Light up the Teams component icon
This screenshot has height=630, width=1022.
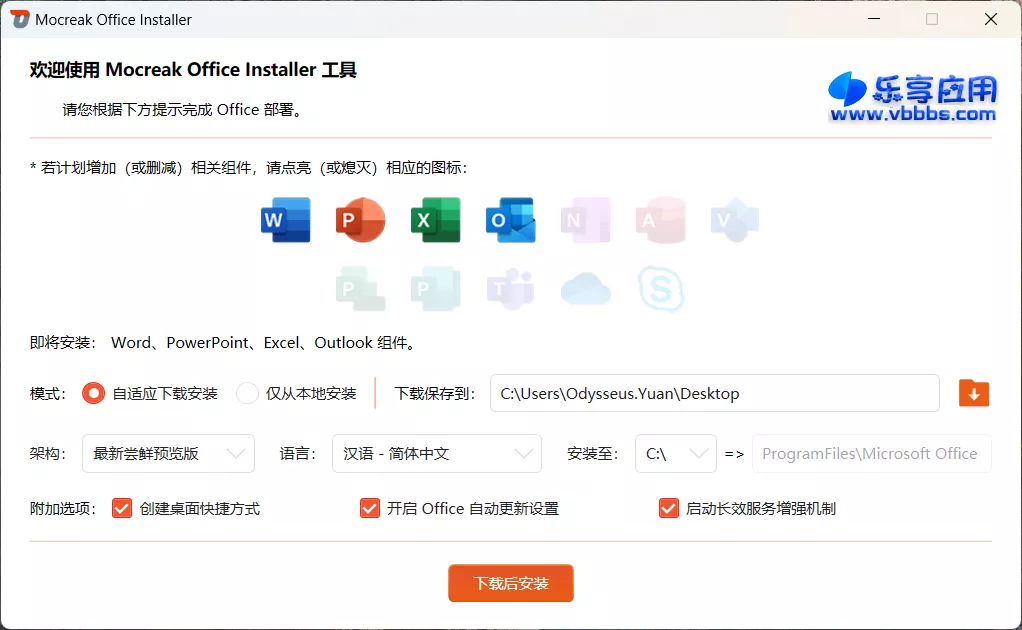(510, 289)
